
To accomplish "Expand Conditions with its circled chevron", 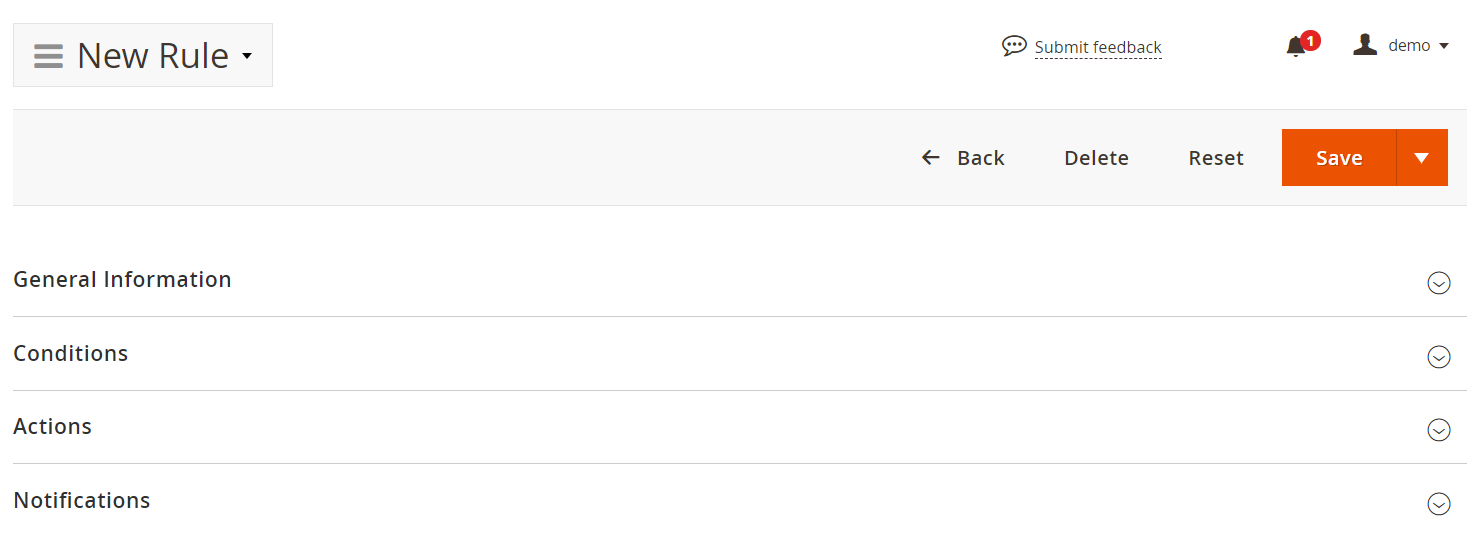I will 1438,357.
